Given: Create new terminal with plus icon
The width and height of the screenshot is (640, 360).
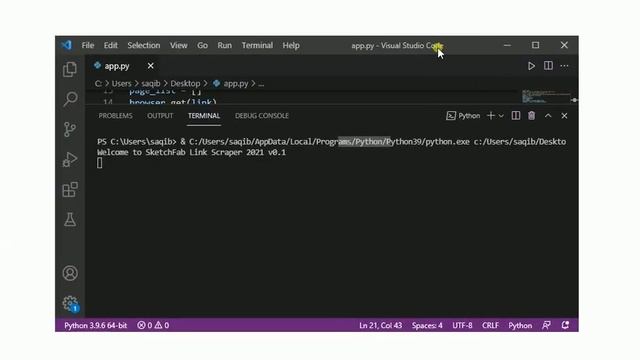Looking at the screenshot, I should tap(491, 116).
